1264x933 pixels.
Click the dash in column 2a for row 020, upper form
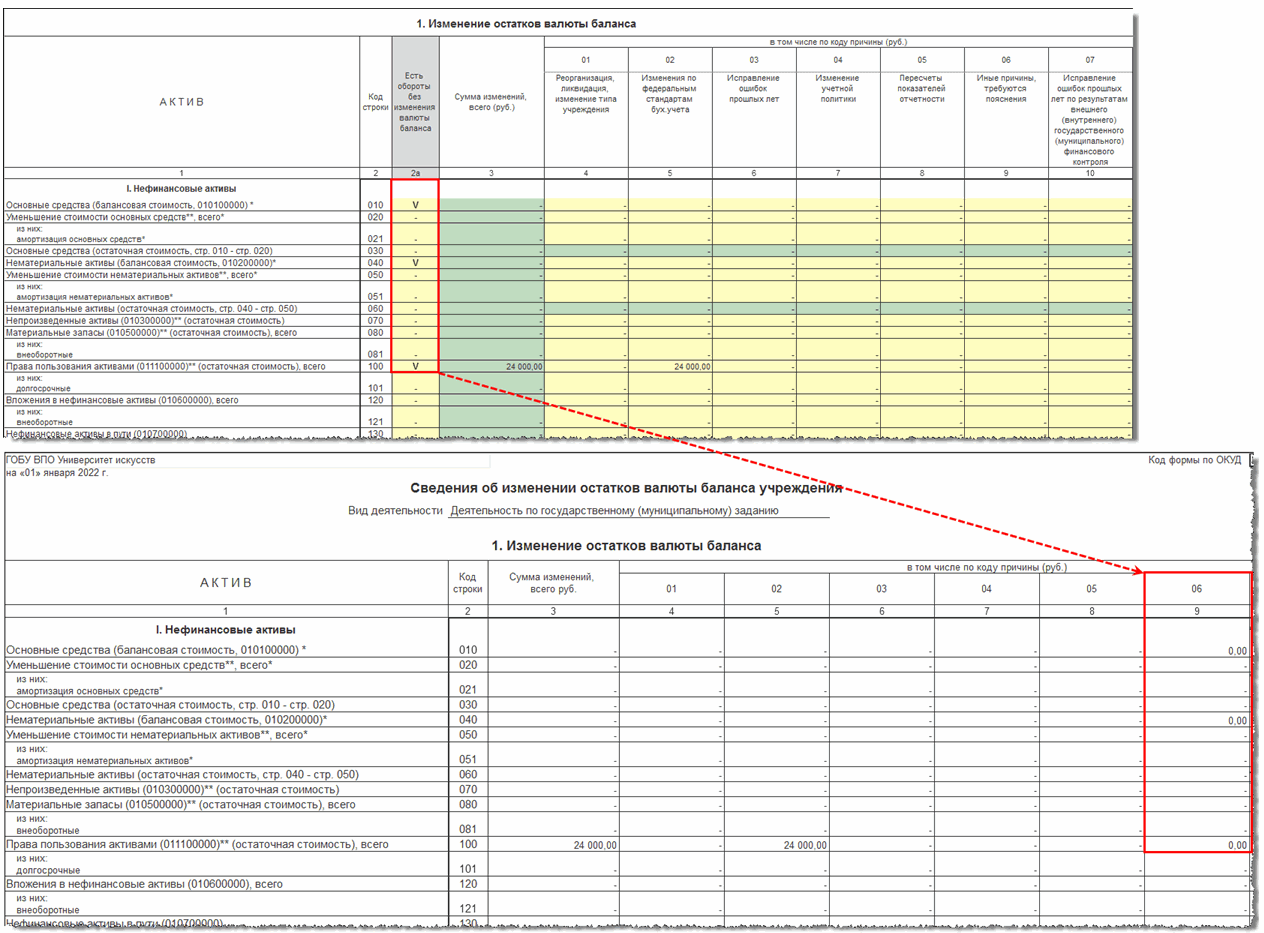415,217
